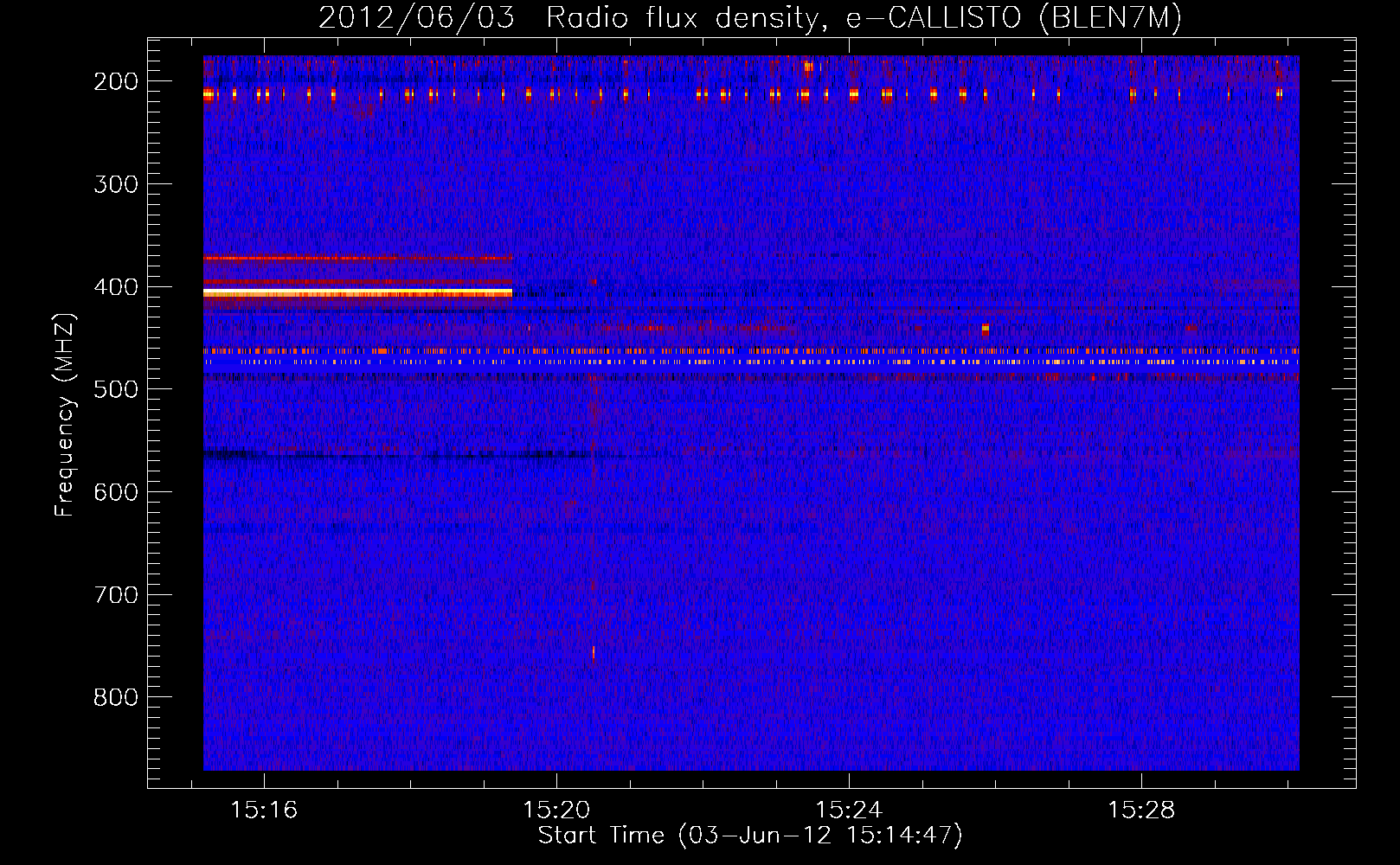Select the '700' frequency axis label
The height and width of the screenshot is (865, 1400).
click(x=116, y=596)
